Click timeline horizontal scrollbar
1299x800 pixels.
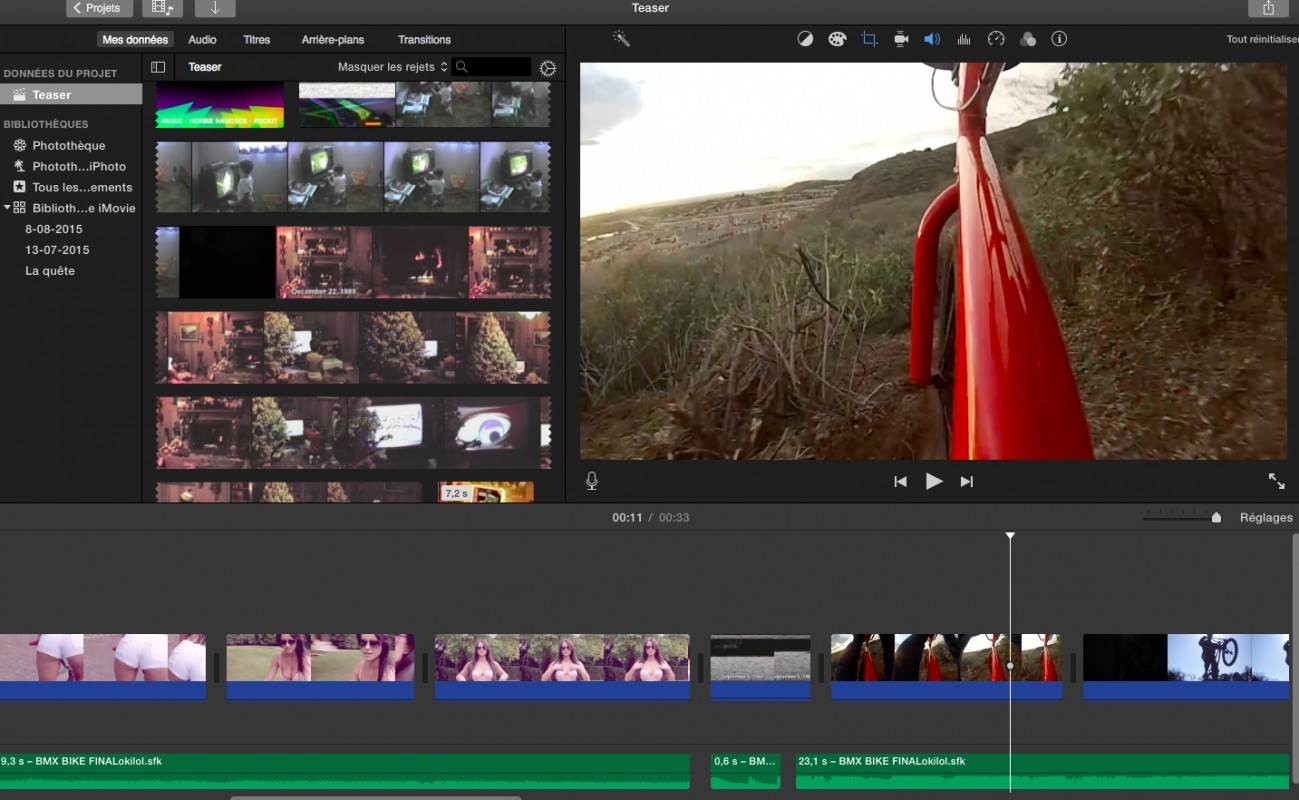coord(375,797)
